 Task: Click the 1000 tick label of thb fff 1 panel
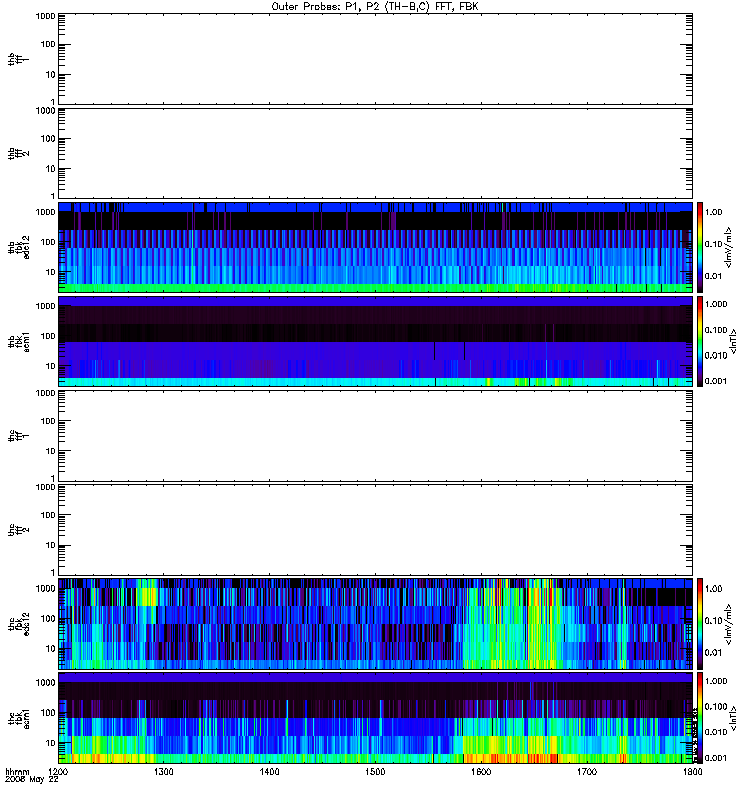click(45, 16)
